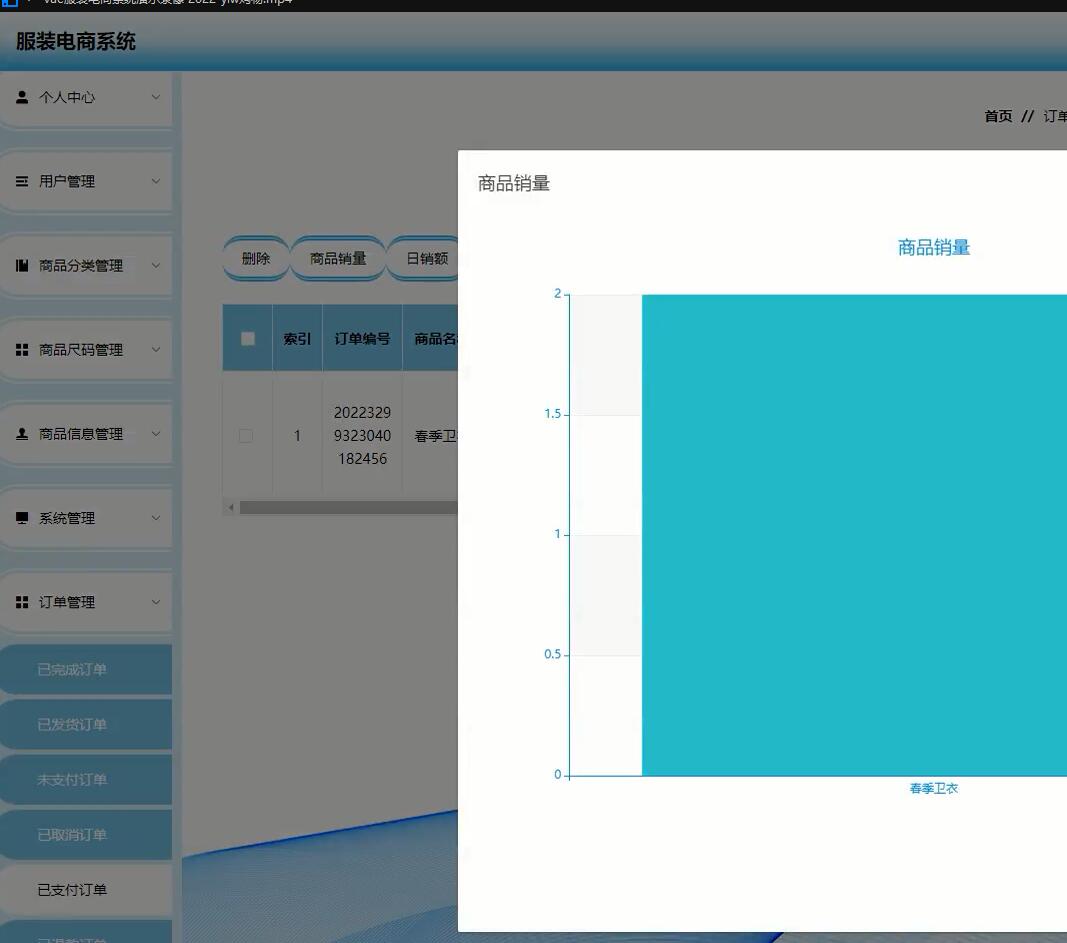Screen dimensions: 1067x943
Task: Expand the 商品分类管理 chevron
Action: pyautogui.click(x=156, y=265)
